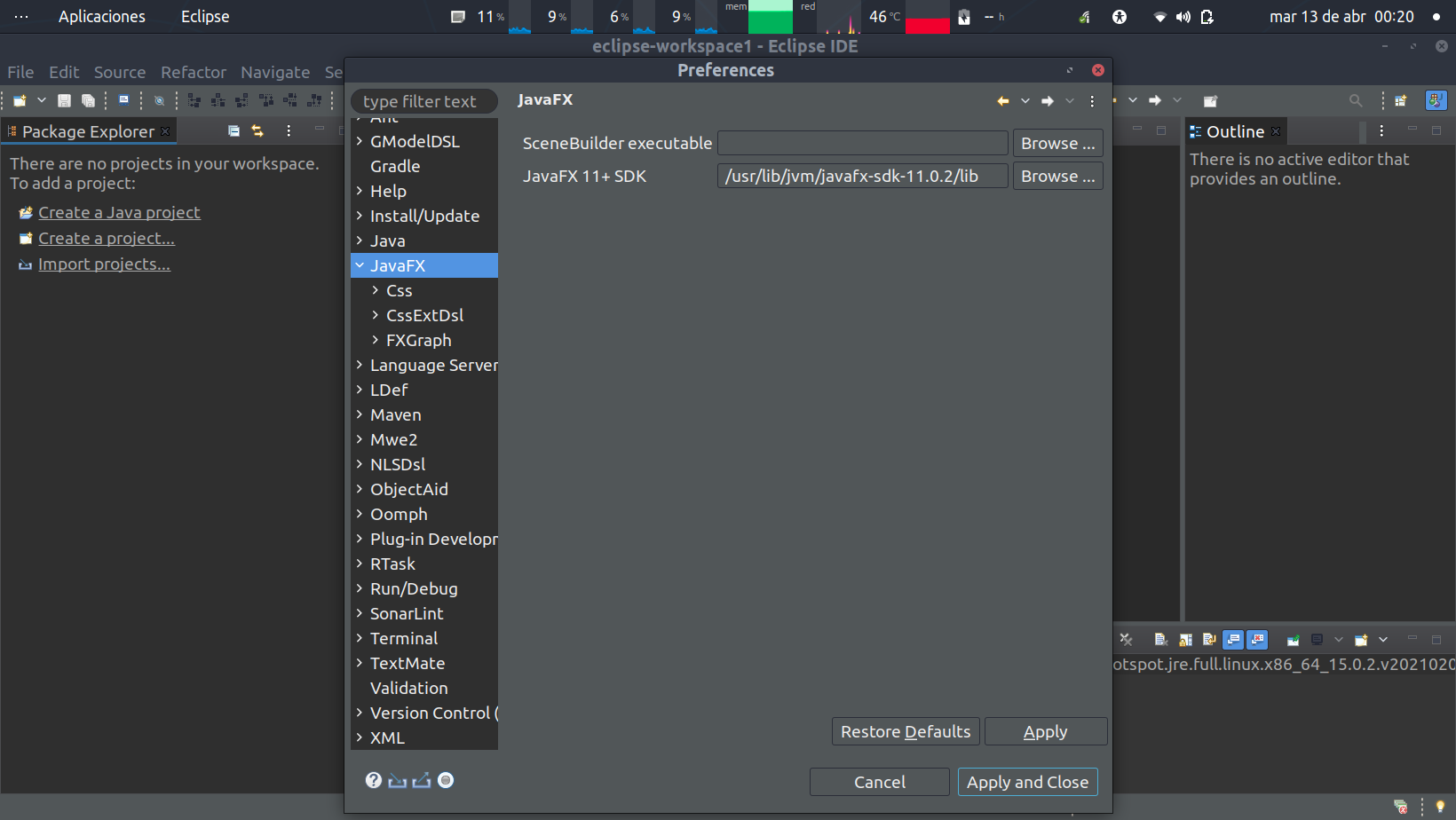This screenshot has height=820, width=1456.
Task: Open a Terminal from main toolbar icon
Action: coord(124,99)
